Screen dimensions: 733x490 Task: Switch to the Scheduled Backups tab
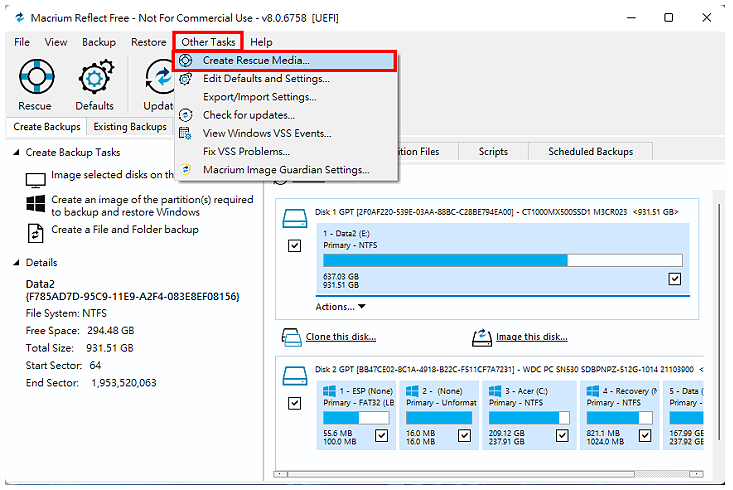(x=590, y=151)
